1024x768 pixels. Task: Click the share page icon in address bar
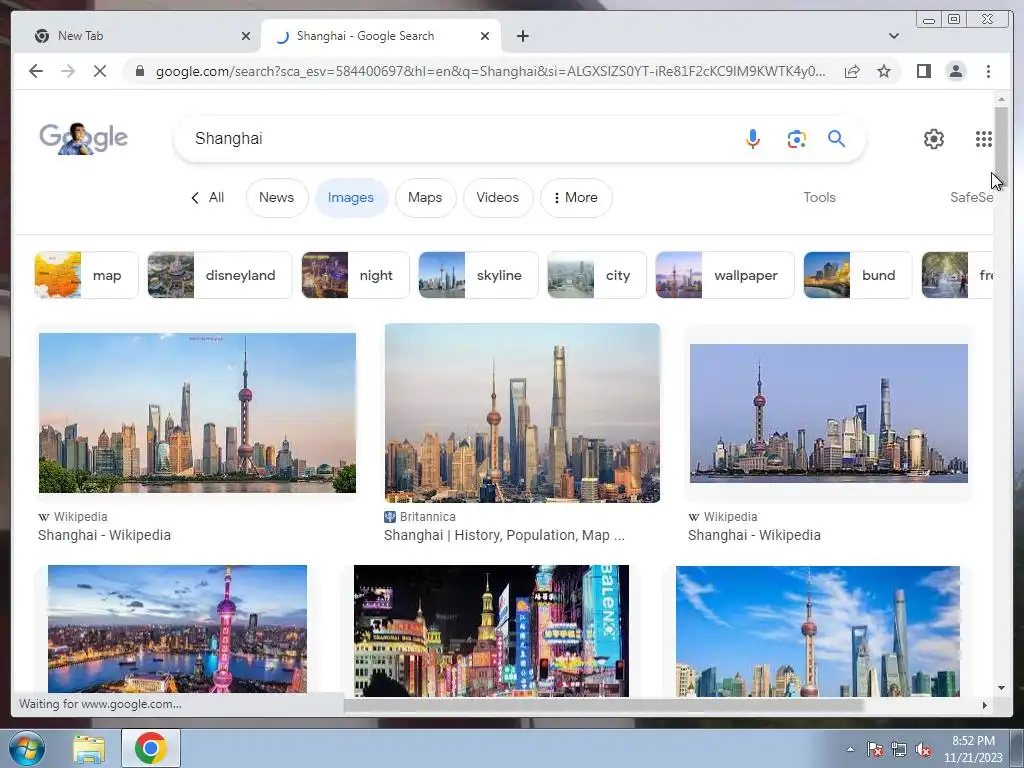[852, 71]
